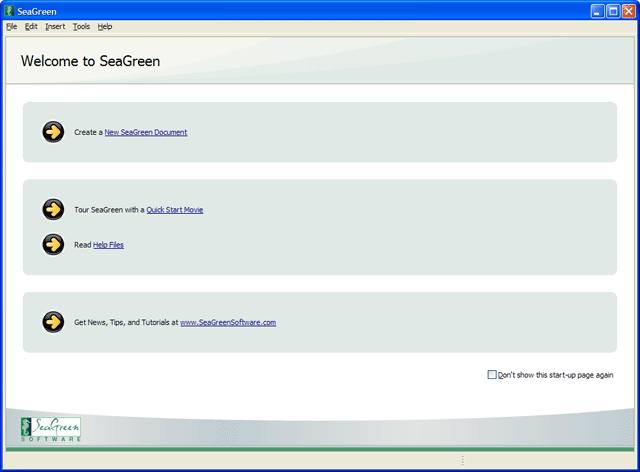Open the Help Files link
The height and width of the screenshot is (472, 640).
(108, 245)
